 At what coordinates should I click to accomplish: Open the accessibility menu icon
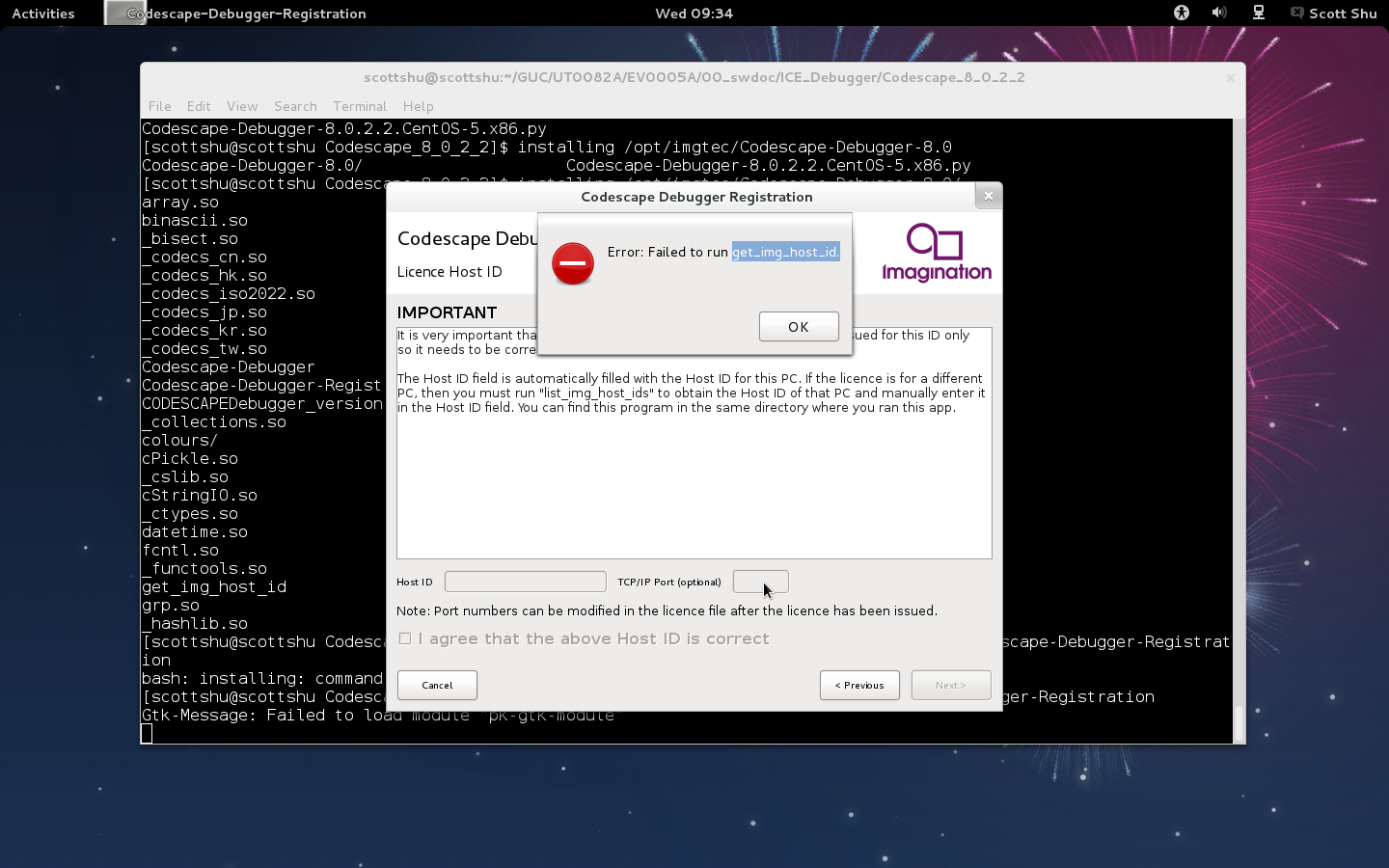pos(1182,13)
